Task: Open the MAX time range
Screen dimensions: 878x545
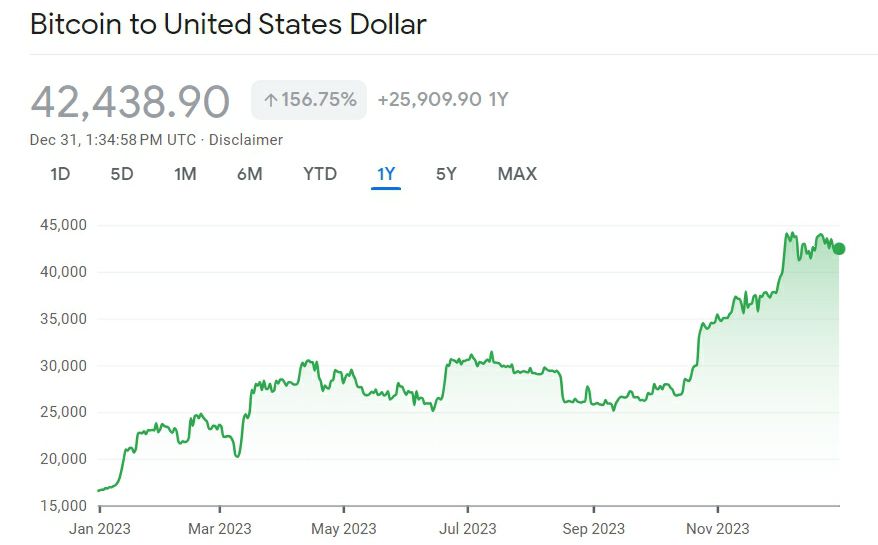Action: tap(517, 174)
